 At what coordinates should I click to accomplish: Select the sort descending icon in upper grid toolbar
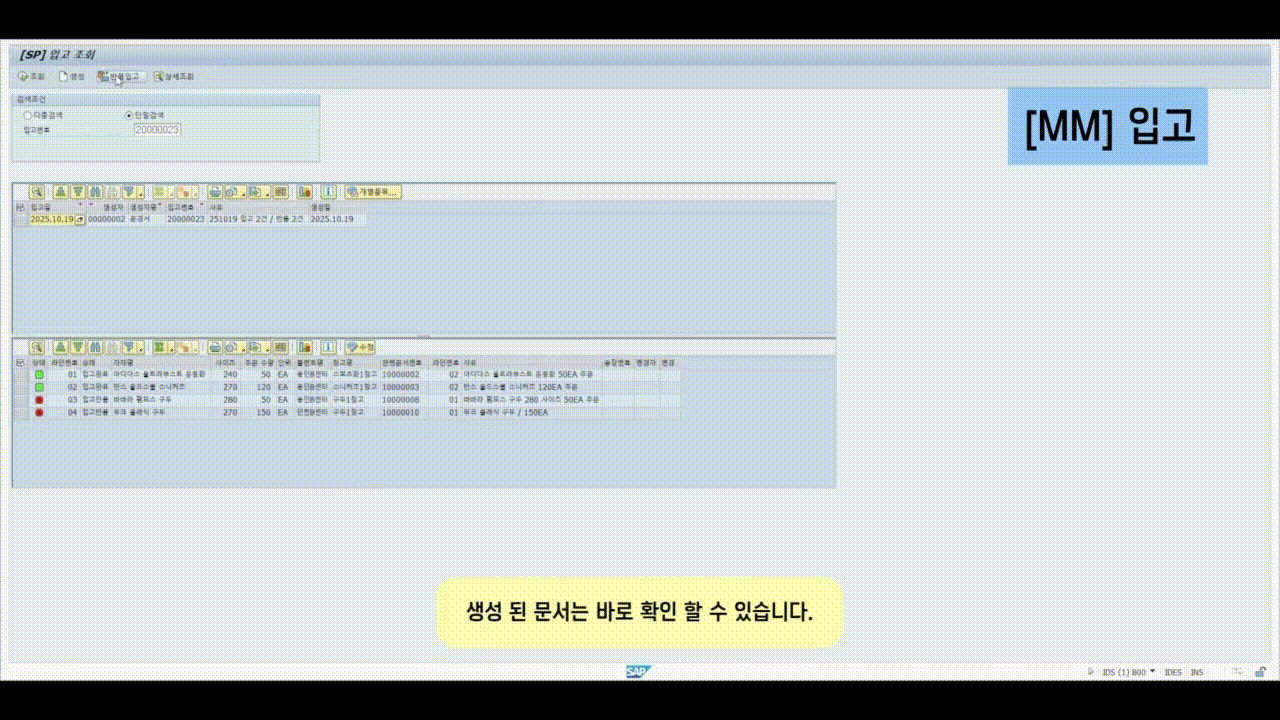[x=78, y=192]
